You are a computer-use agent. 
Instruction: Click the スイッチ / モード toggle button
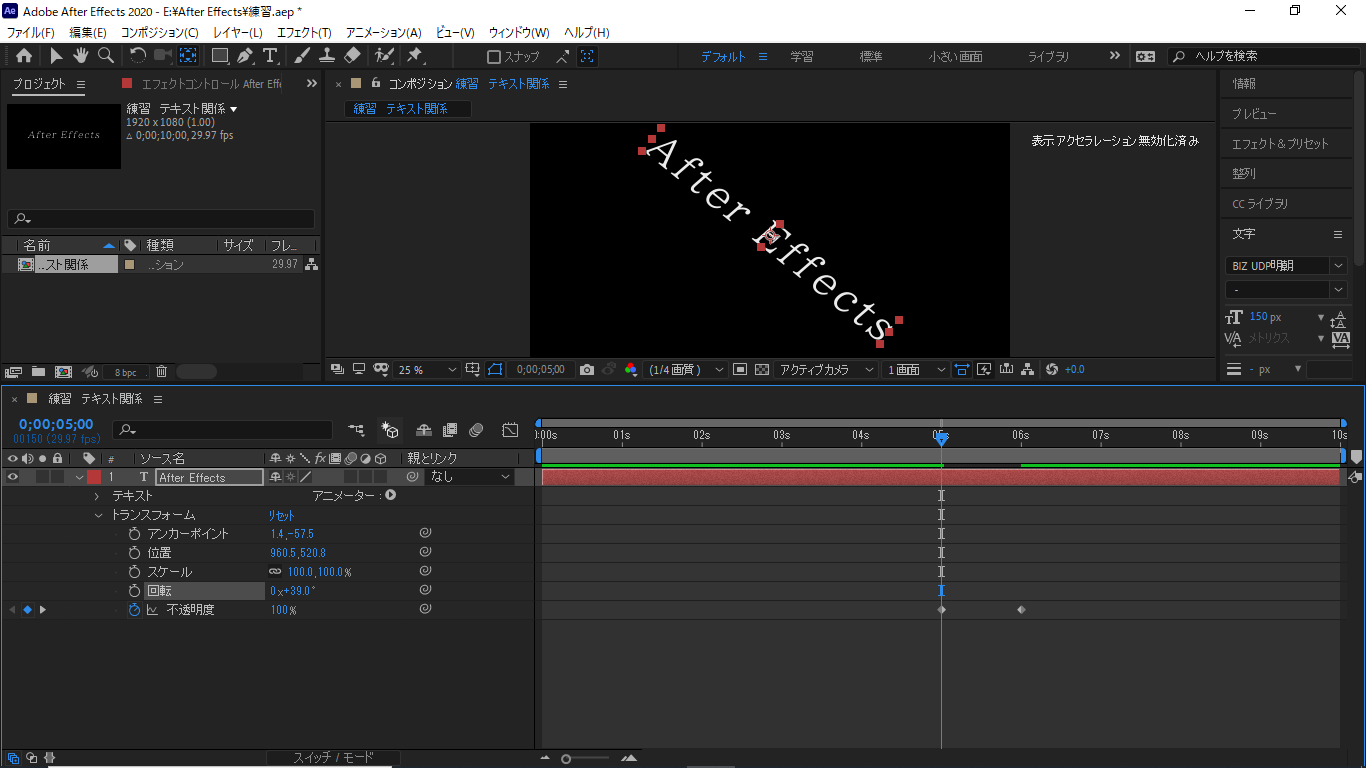333,758
